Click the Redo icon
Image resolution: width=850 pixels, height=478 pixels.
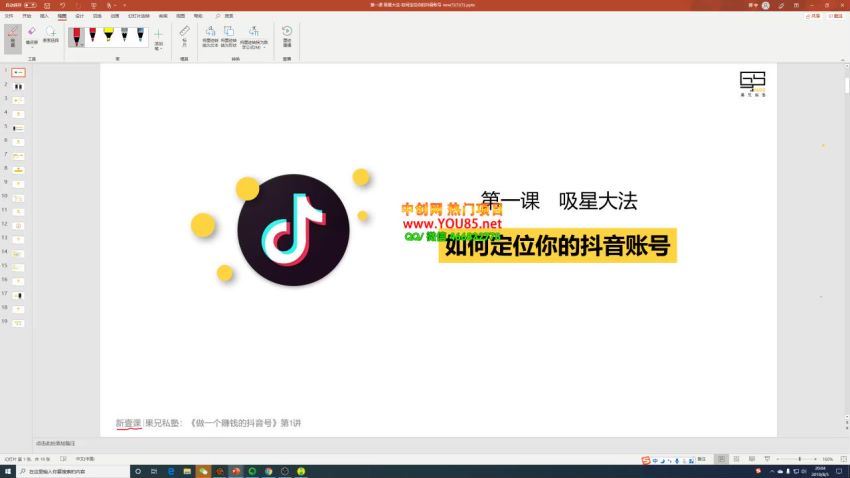coord(78,5)
